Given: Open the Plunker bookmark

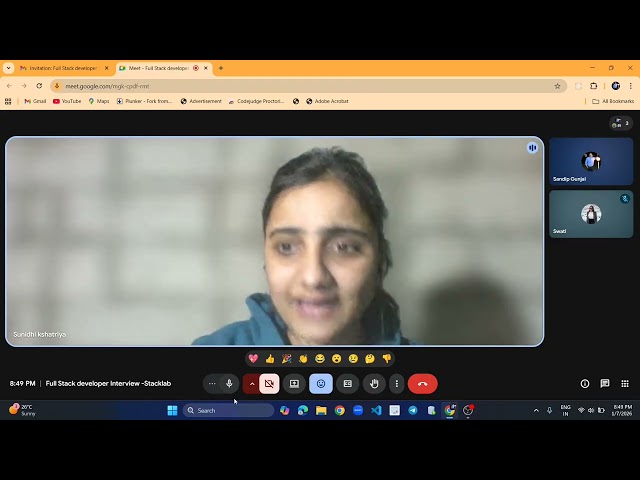Looking at the screenshot, I should (144, 101).
